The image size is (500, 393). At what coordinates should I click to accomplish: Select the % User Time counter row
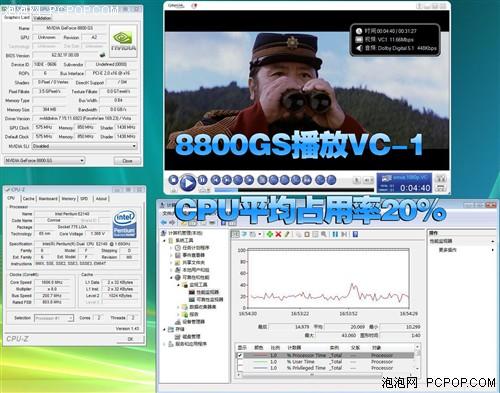point(325,362)
